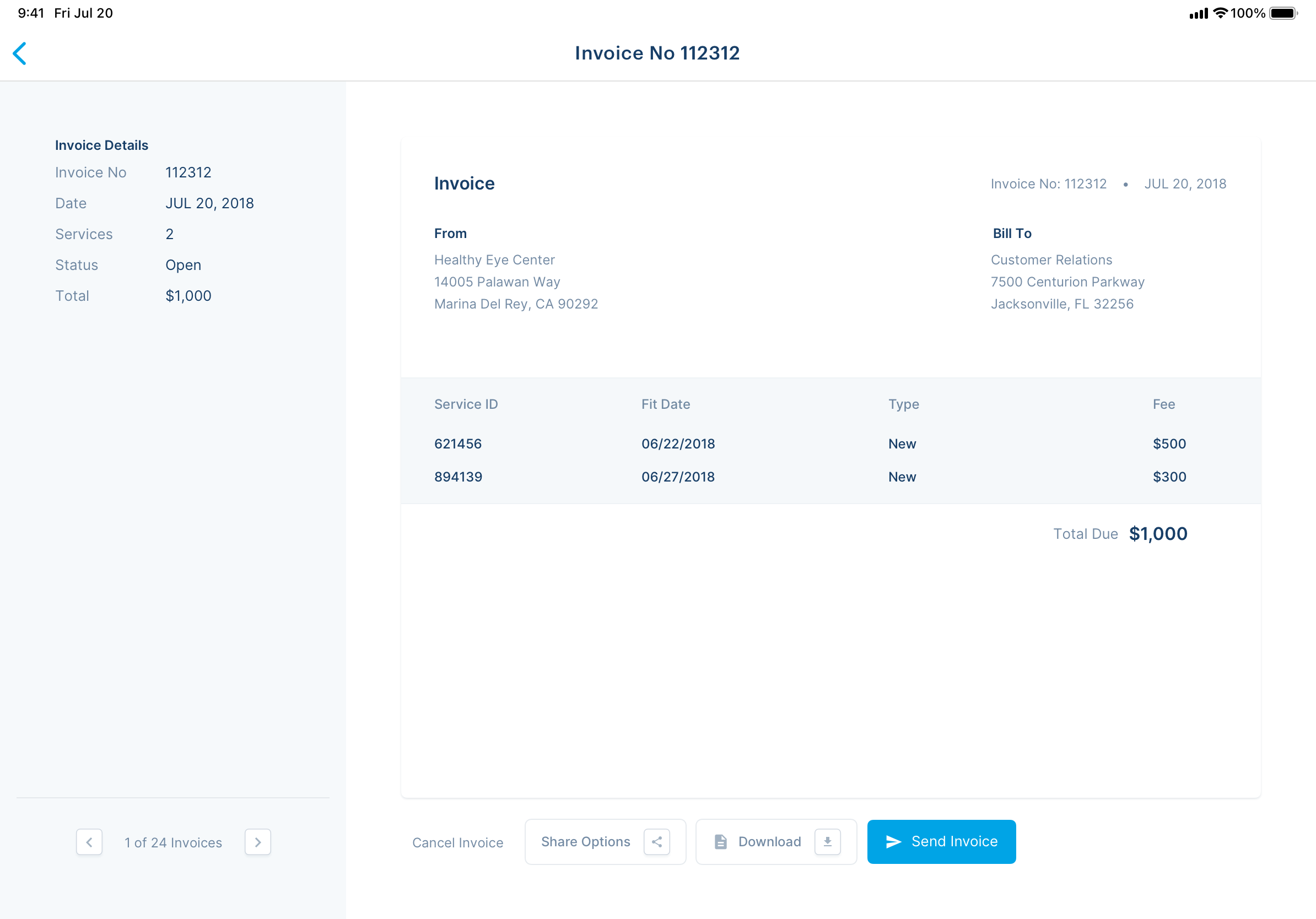The width and height of the screenshot is (1316, 919).
Task: Click the Fit Date column header
Action: pos(666,404)
